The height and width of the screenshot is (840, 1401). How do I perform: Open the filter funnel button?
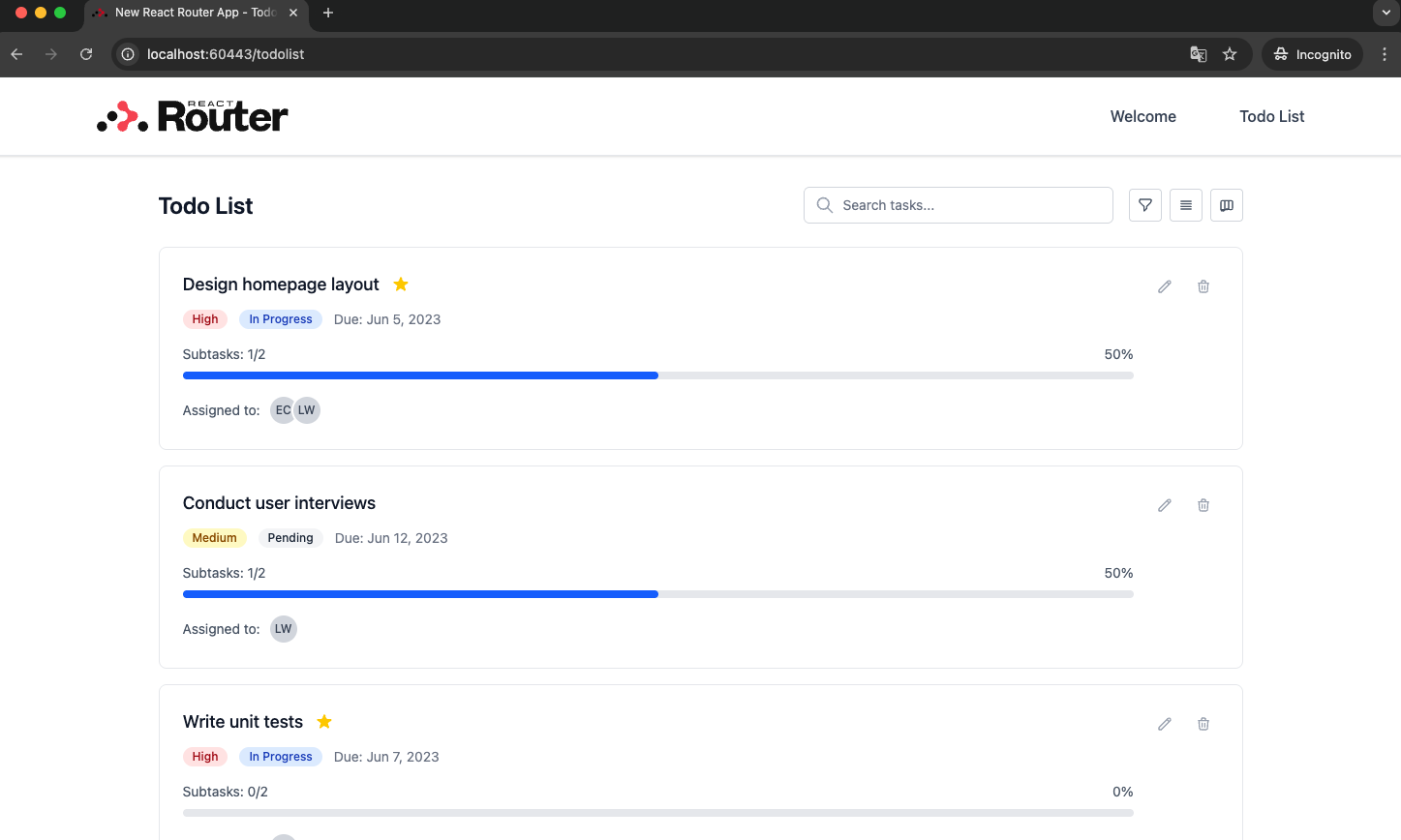click(x=1145, y=205)
